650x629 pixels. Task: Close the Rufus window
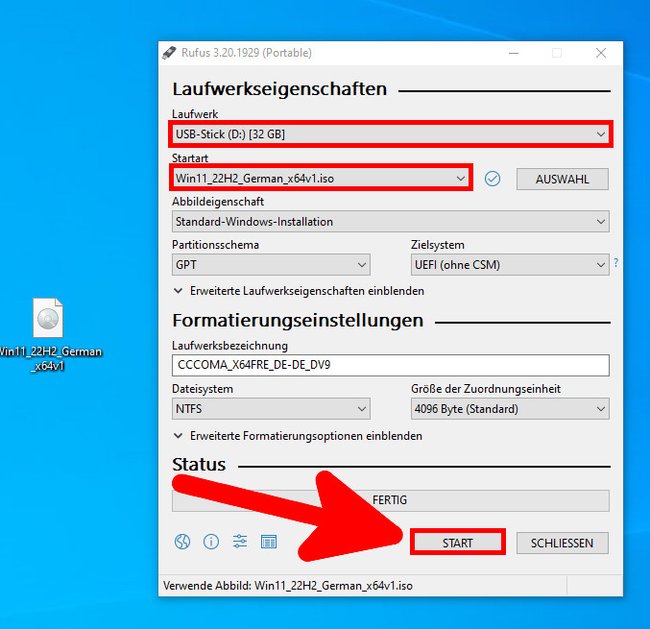click(x=601, y=53)
